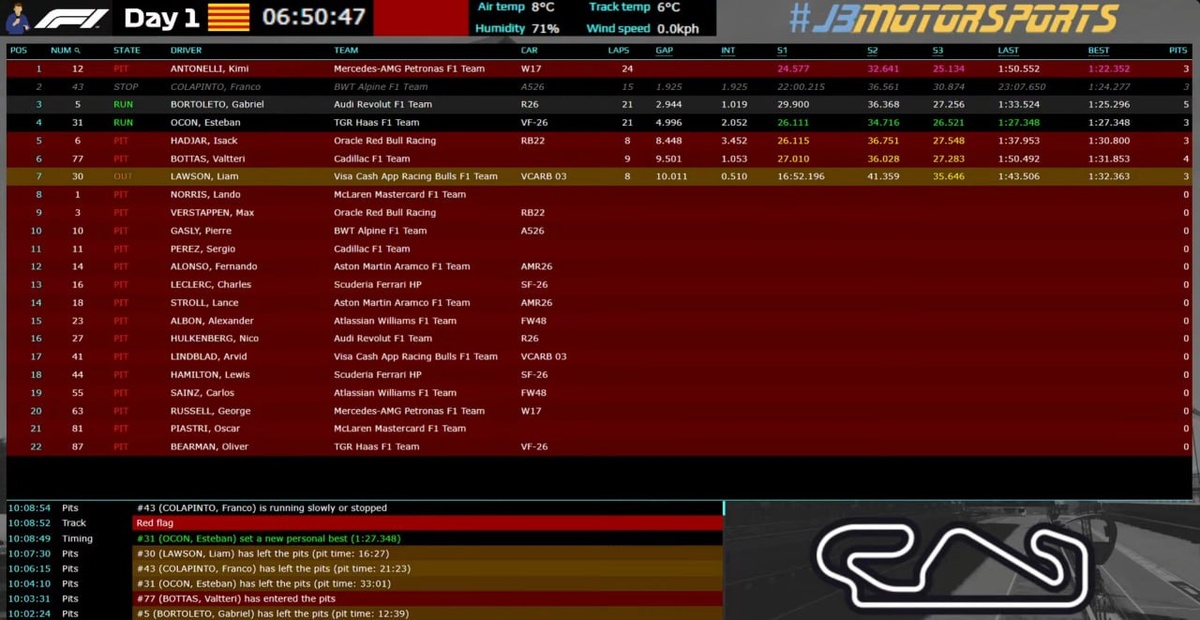Select driver PIASTRI, Oscar

pos(206,429)
